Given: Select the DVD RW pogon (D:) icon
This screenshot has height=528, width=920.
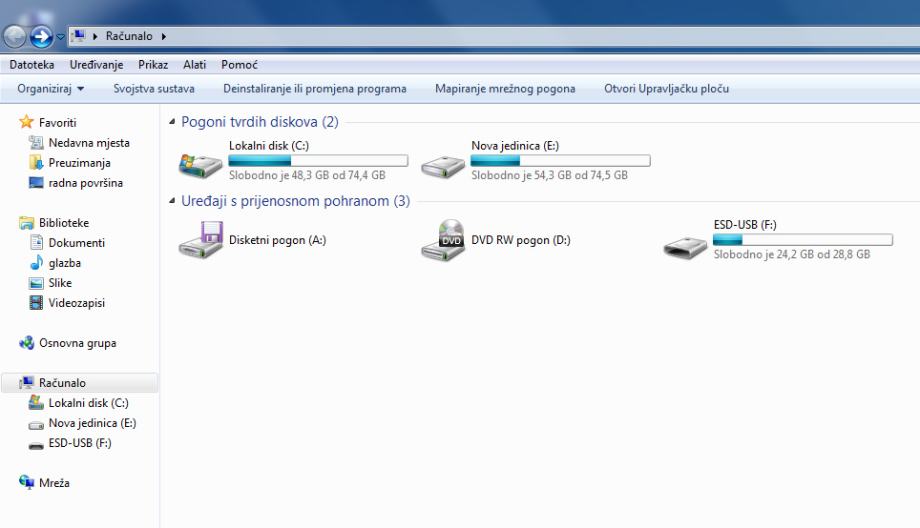Looking at the screenshot, I should [443, 240].
